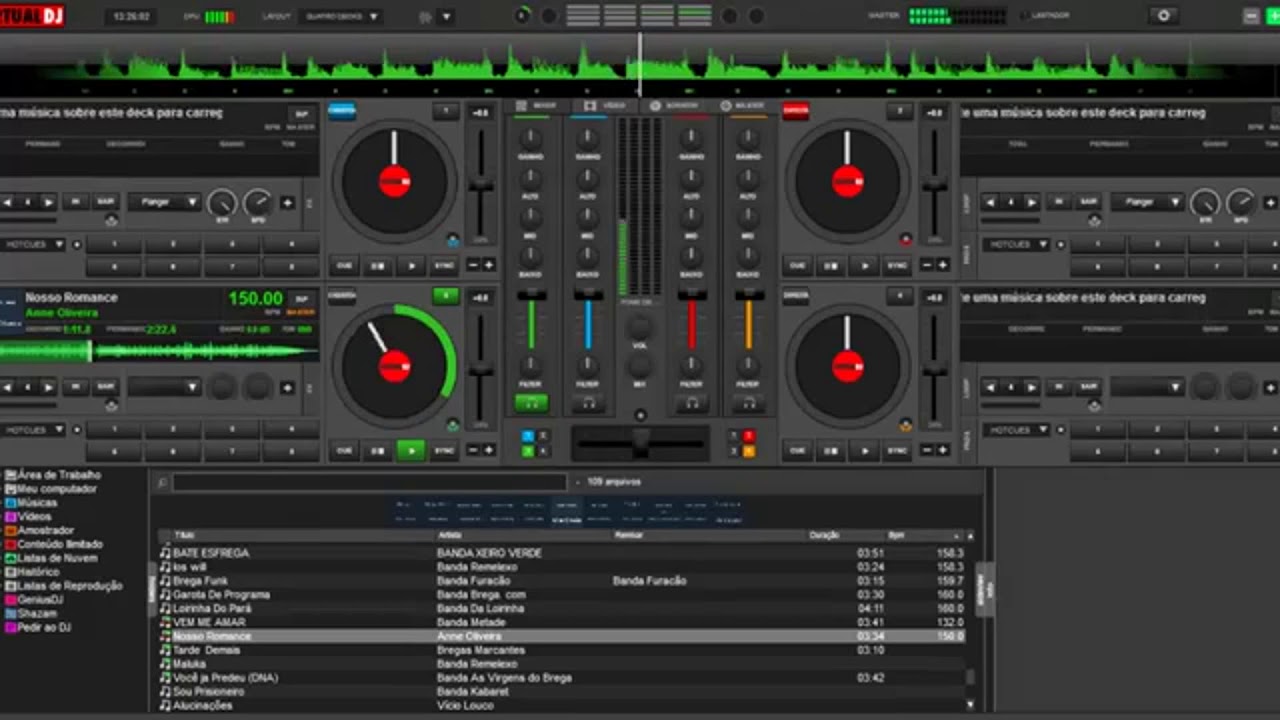1280x720 pixels.
Task: Select track row Tarde Demais
Action: tap(560, 650)
